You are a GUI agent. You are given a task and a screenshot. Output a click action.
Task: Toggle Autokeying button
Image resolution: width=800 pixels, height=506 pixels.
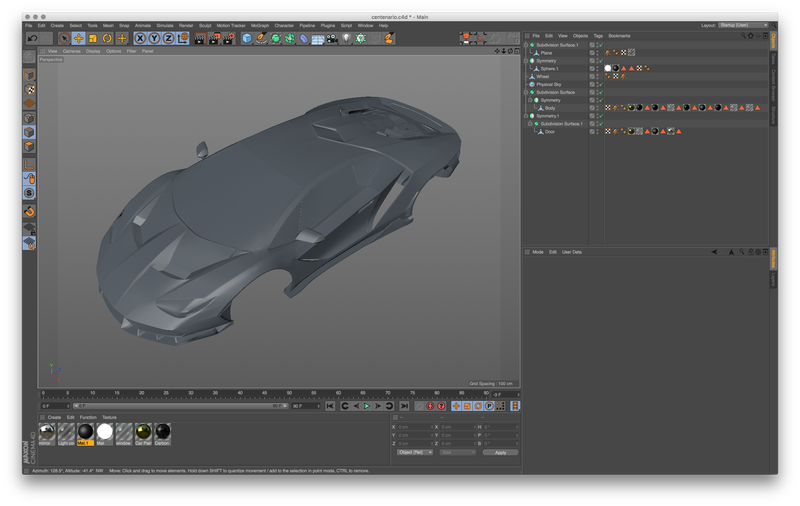pos(430,406)
